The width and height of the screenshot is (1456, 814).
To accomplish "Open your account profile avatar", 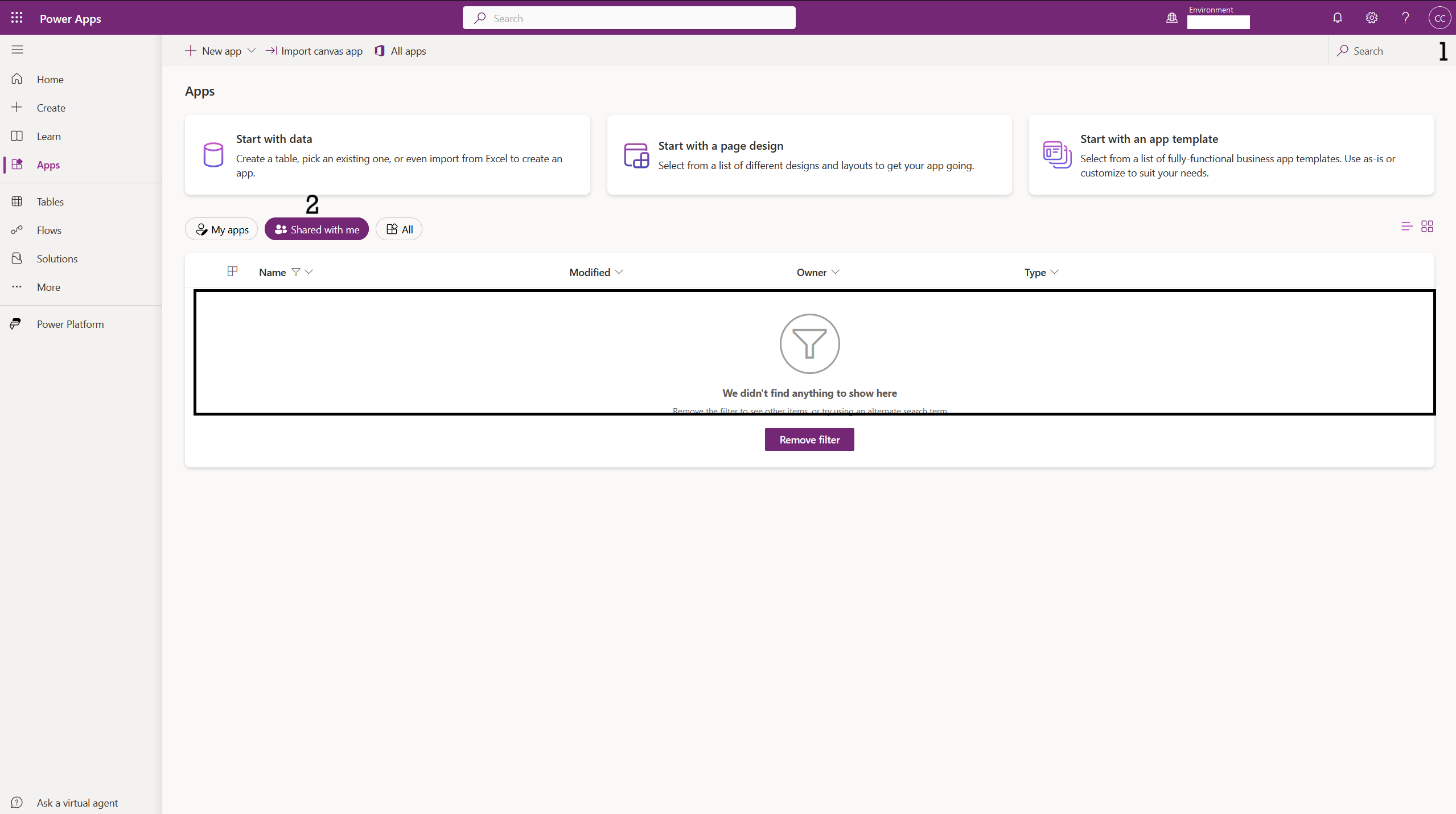I will click(1439, 18).
